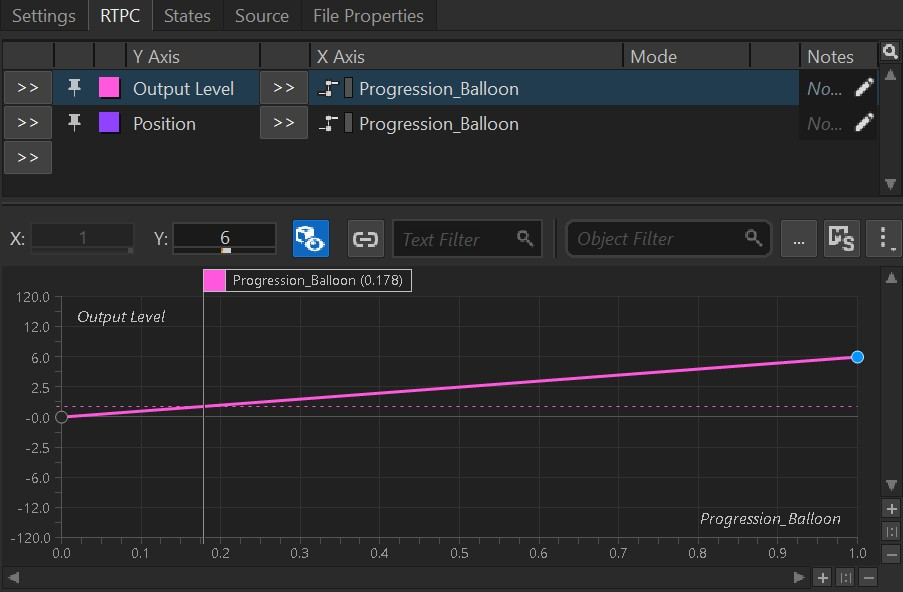This screenshot has width=903, height=592.
Task: Click in the Text Filter field
Action: 456,239
